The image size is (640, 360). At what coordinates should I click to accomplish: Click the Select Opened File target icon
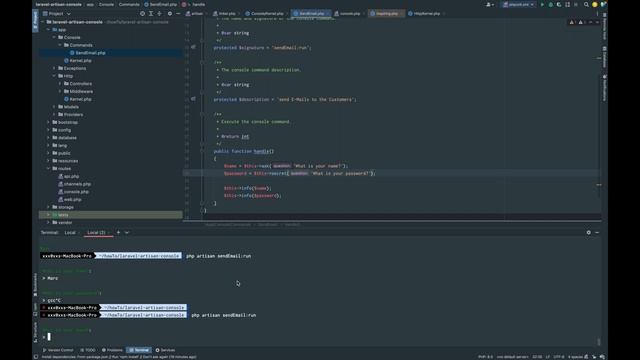click(142, 13)
